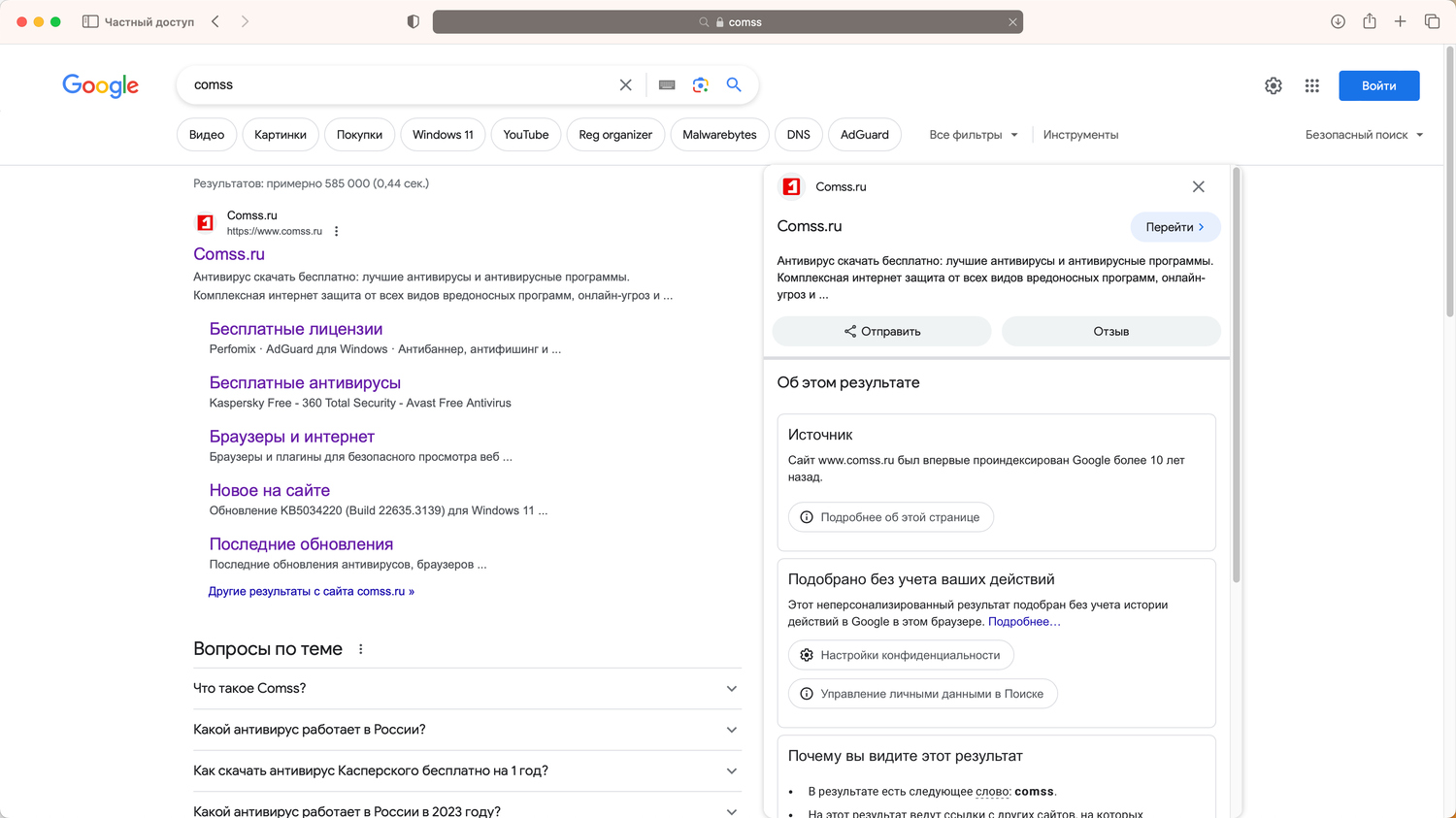
Task: Toggle the Safari sidebar
Action: coord(90,21)
